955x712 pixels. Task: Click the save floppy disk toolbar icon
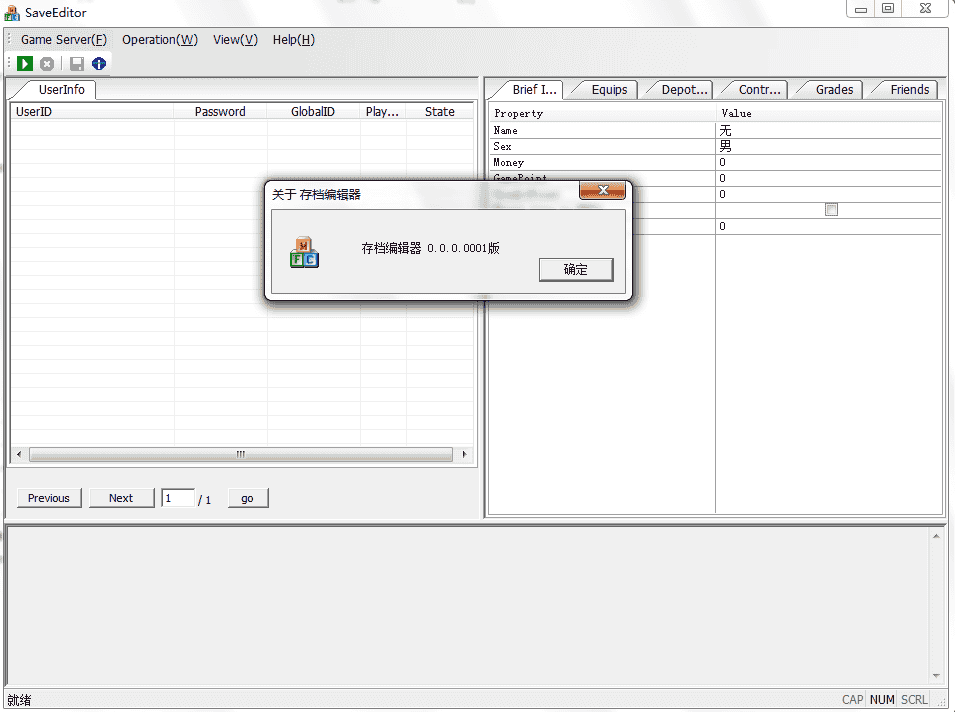pyautogui.click(x=77, y=64)
